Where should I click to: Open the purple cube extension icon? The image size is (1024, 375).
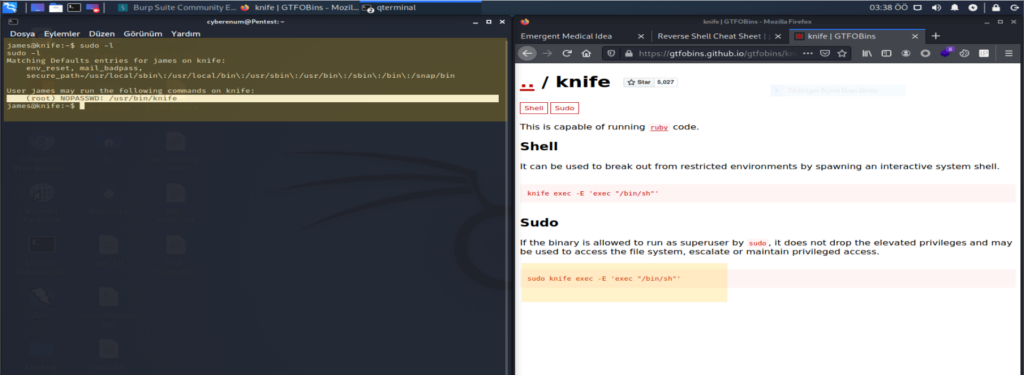point(945,52)
